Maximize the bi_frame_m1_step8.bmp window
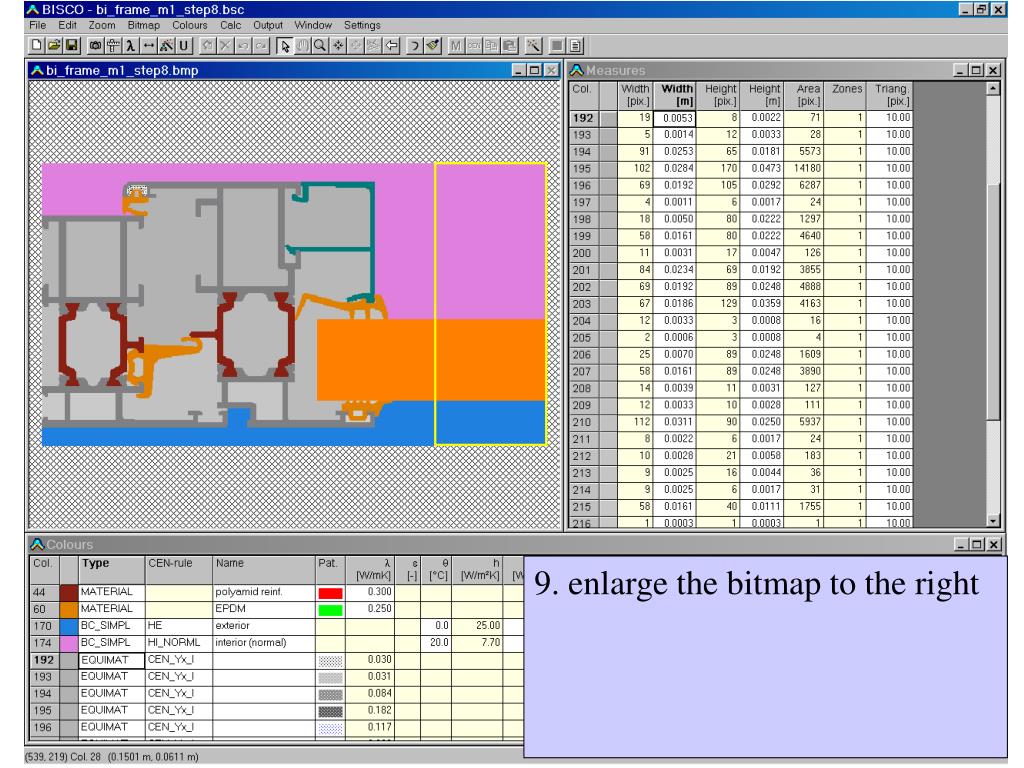Image resolution: width=1024 pixels, height=768 pixels. pos(534,71)
